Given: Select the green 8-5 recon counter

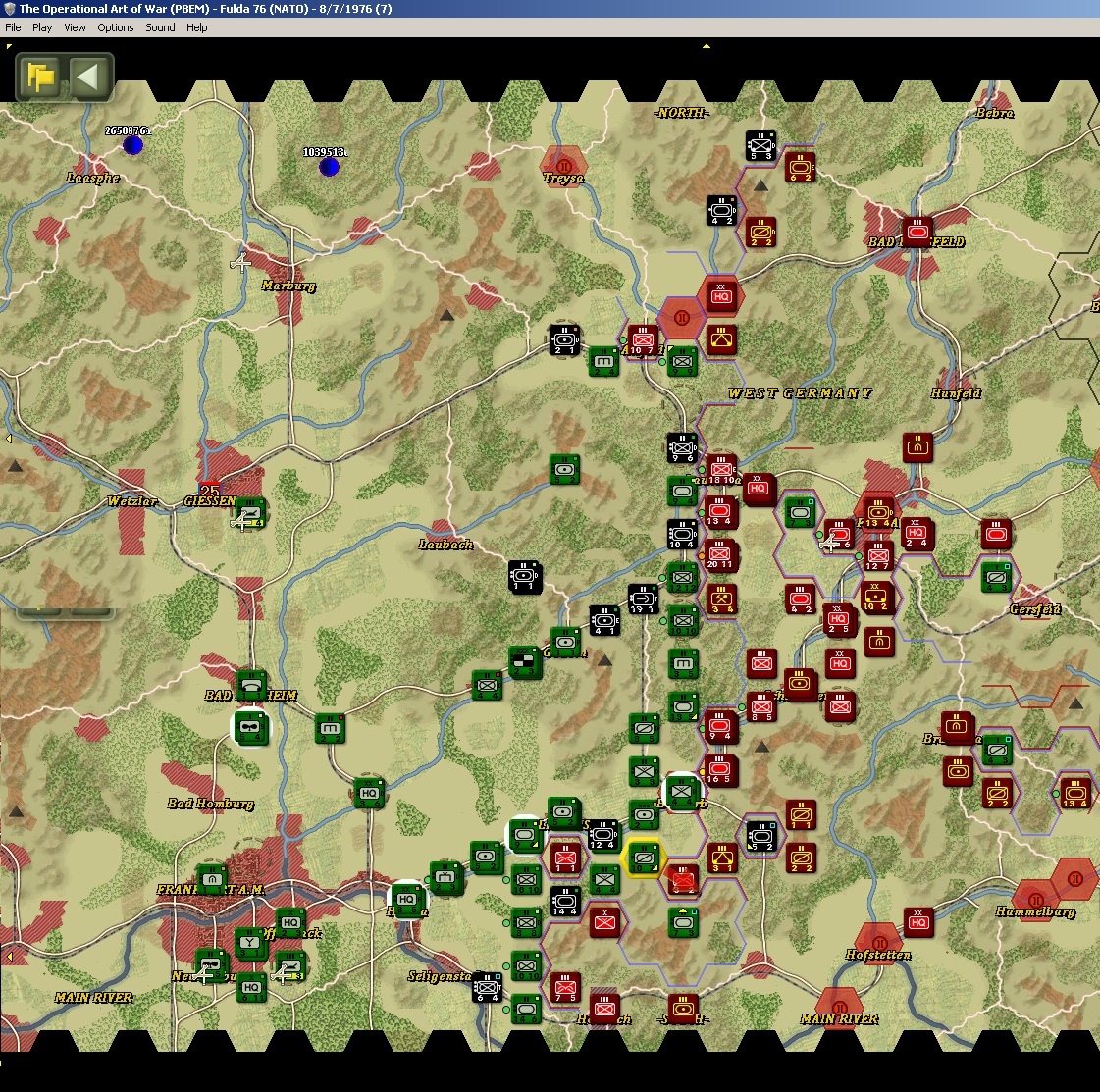Looking at the screenshot, I should click(x=644, y=728).
